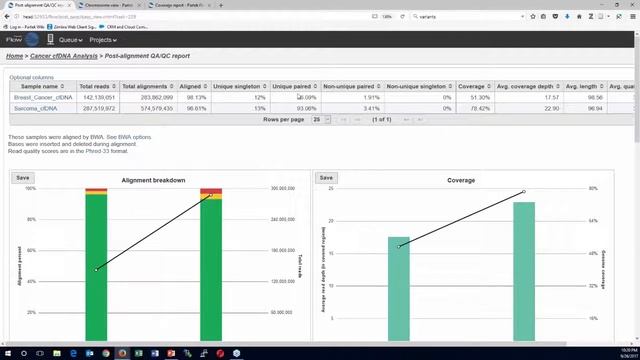Open browser downloads arrow icon

coord(567,16)
